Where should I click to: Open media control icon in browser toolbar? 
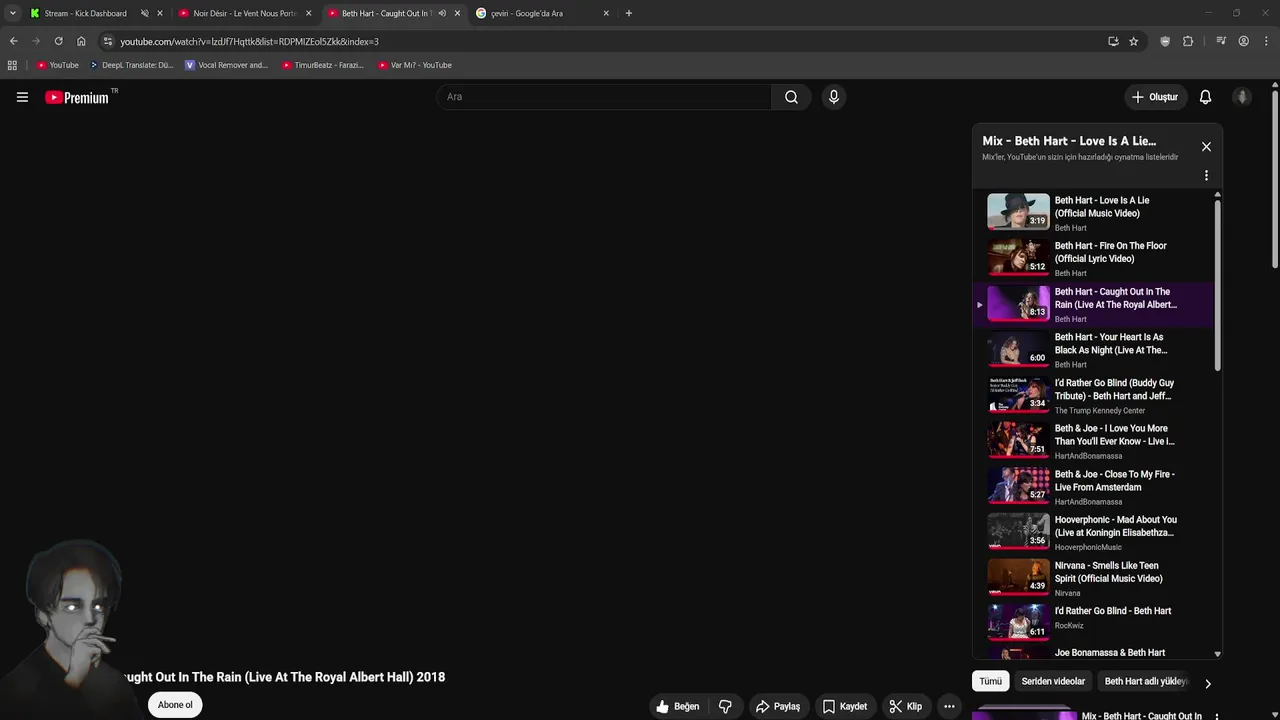(x=1221, y=41)
